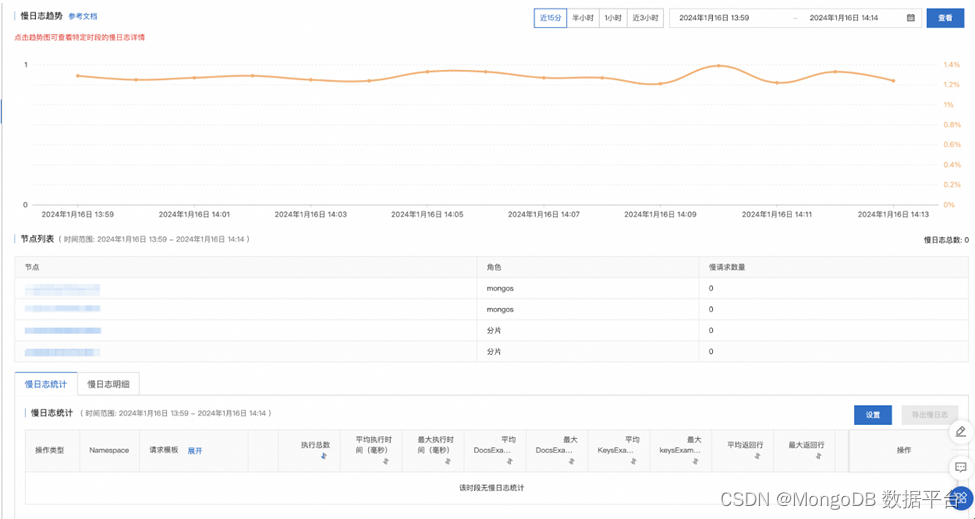Click the 操作类型 column header
975x519 pixels.
[50, 451]
